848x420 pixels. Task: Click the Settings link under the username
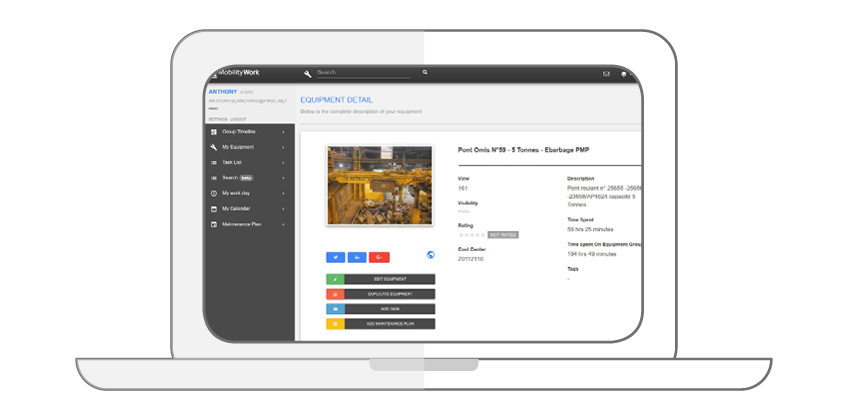coord(216,117)
